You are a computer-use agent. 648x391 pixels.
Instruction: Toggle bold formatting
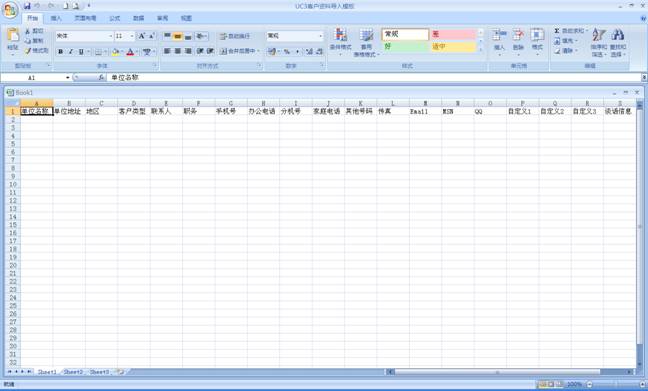point(60,52)
